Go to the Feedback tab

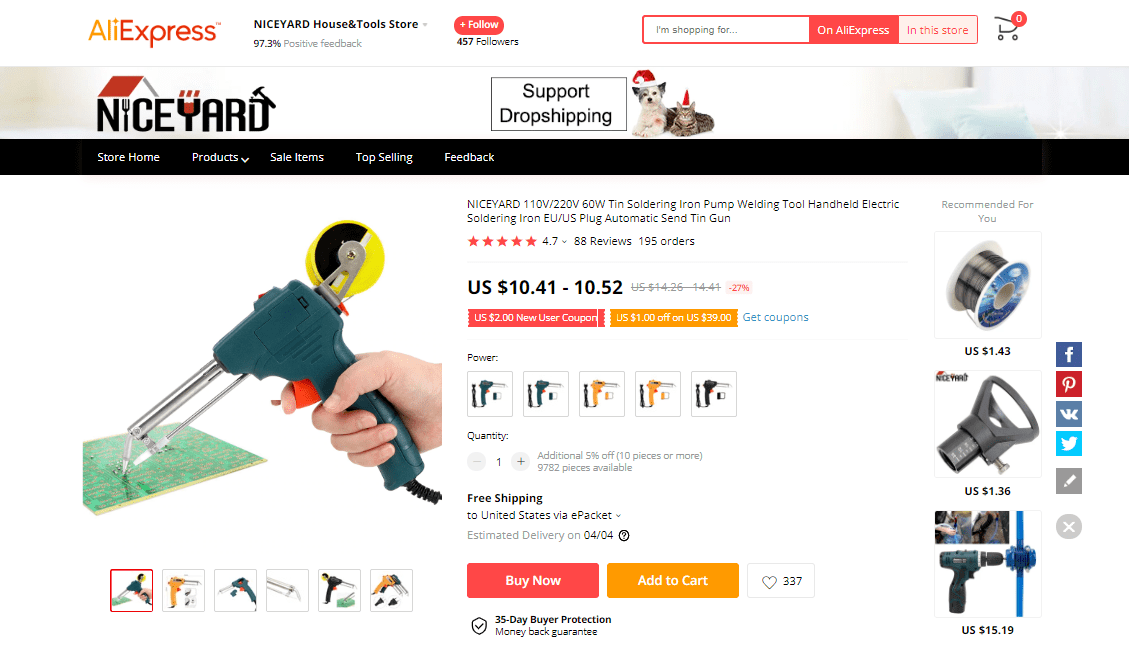469,157
